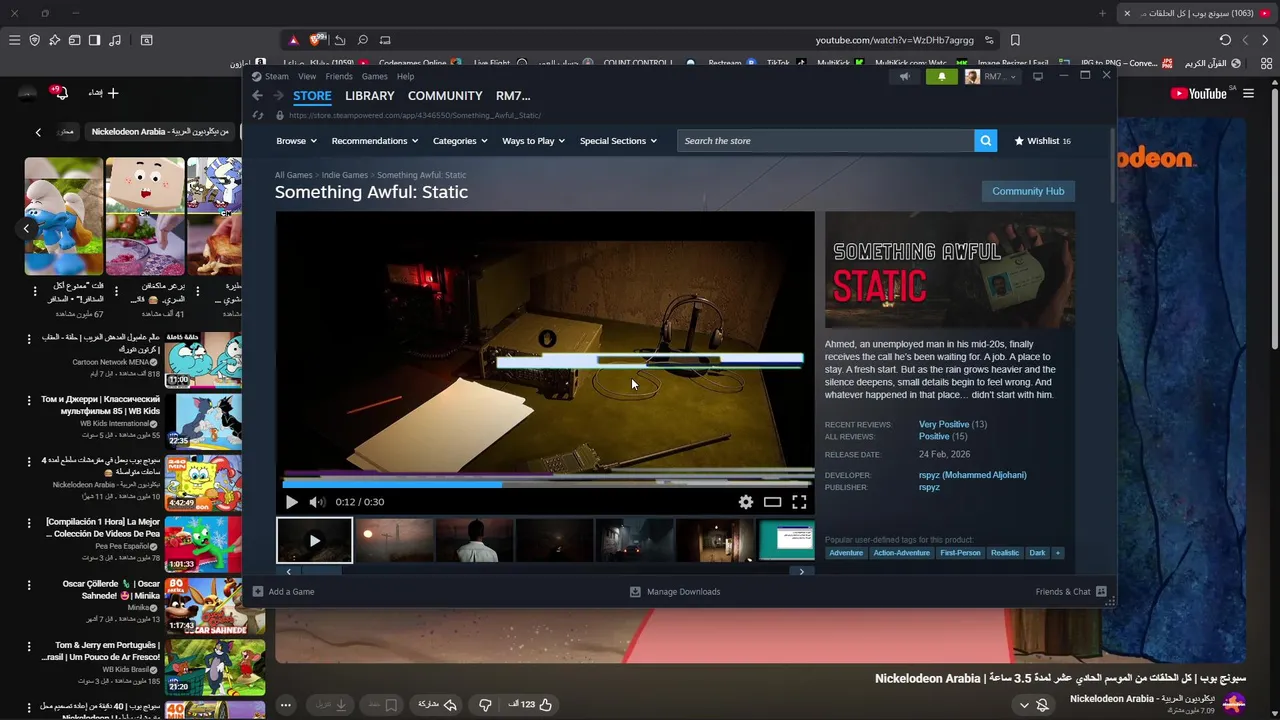Open Steam Big Picture display icon
The width and height of the screenshot is (1280, 720).
point(1038,76)
